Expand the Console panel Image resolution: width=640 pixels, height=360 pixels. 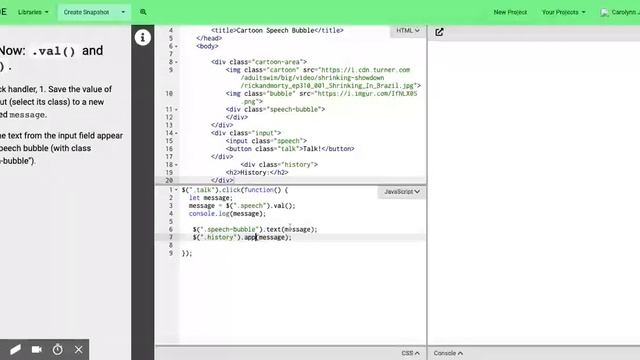(x=448, y=353)
